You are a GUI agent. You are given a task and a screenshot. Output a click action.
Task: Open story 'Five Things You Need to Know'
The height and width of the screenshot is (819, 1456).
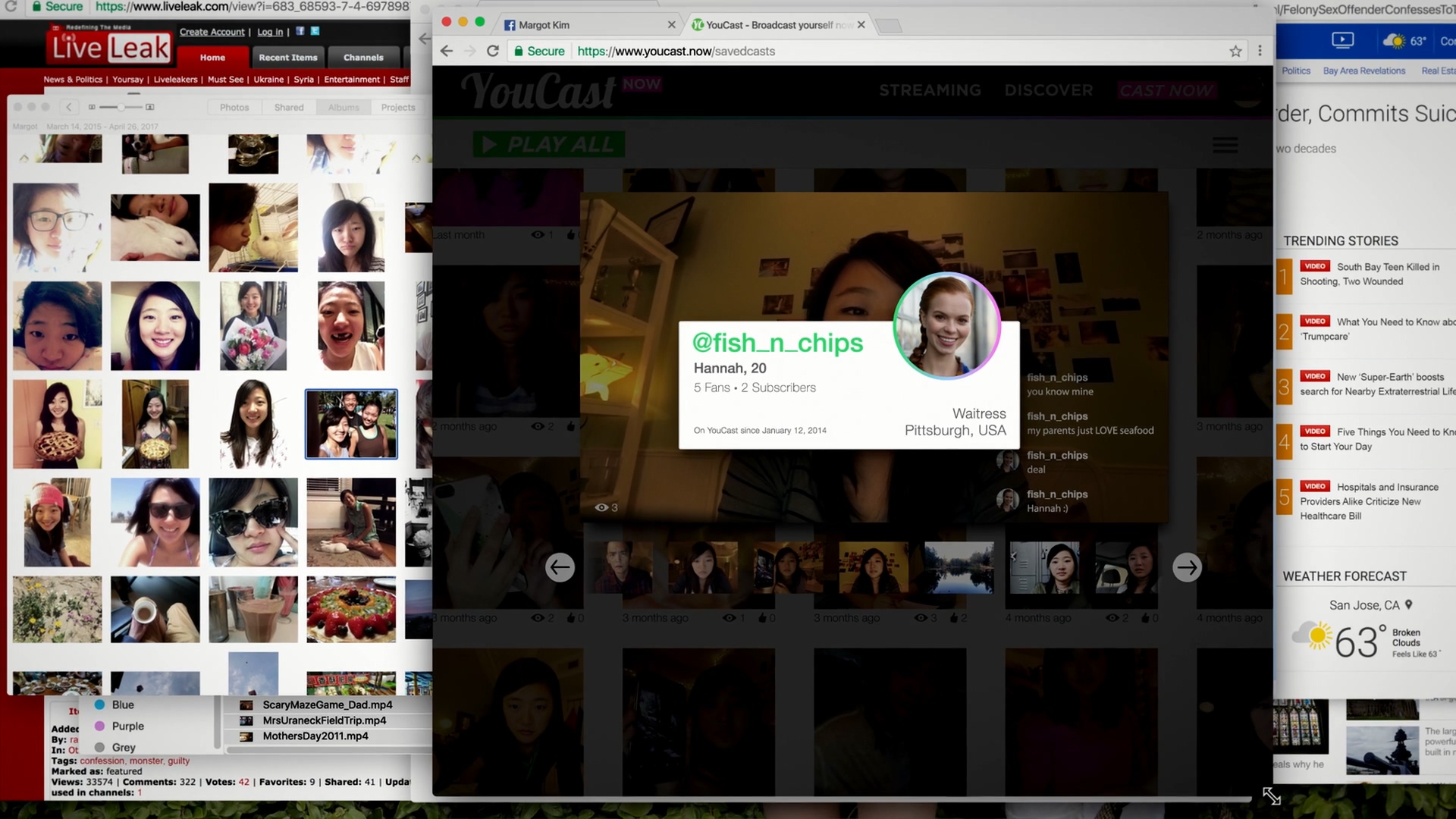1377,439
